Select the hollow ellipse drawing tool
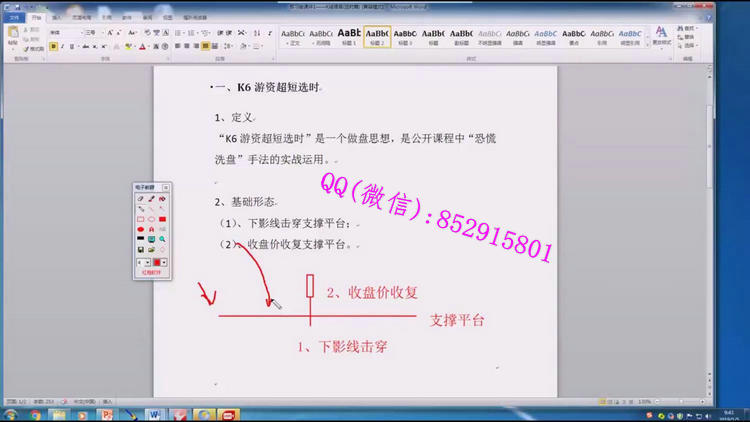The image size is (750, 422). [x=151, y=219]
